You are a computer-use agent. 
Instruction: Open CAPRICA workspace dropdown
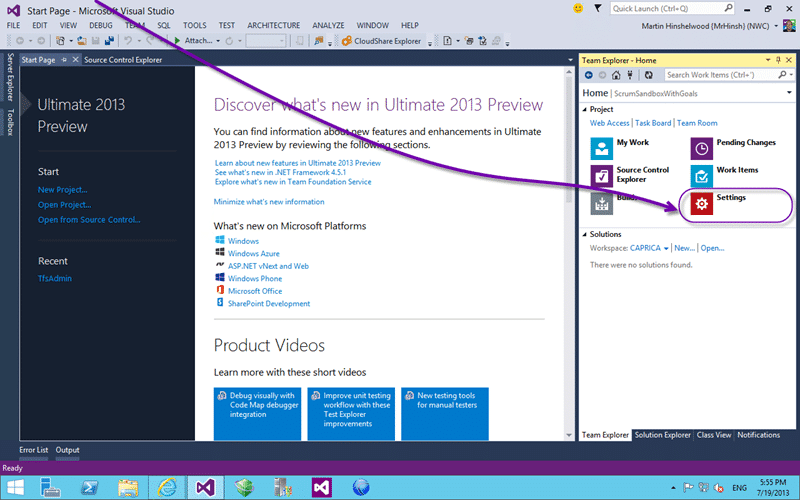tap(666, 248)
